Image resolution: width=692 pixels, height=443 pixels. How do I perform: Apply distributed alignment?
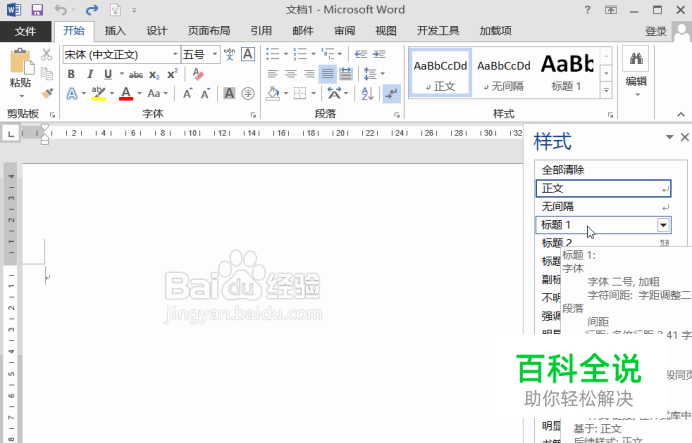tap(346, 74)
